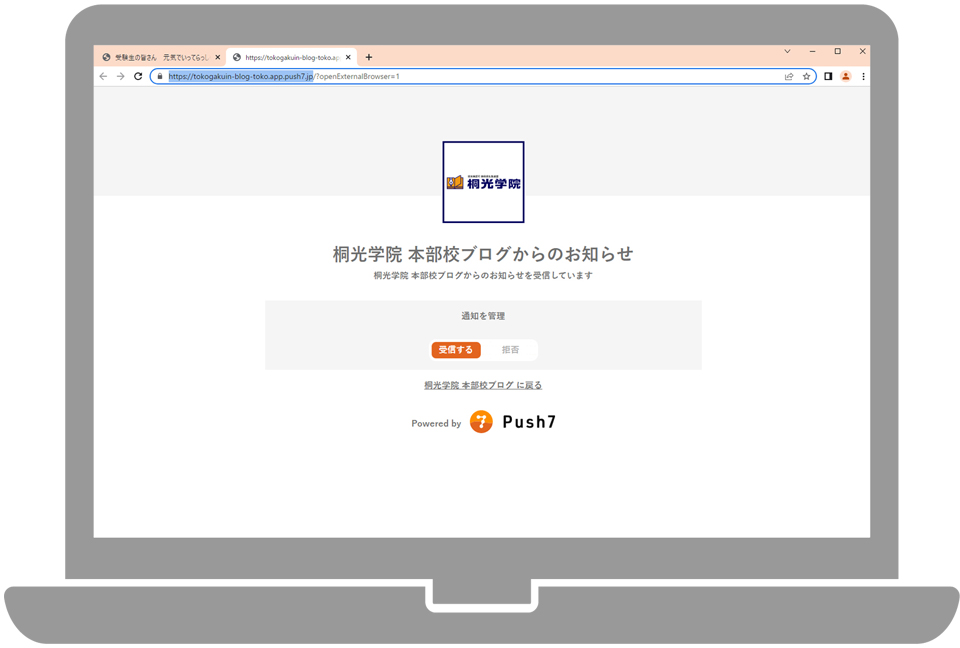Expand the tab search chevron

pyautogui.click(x=787, y=51)
